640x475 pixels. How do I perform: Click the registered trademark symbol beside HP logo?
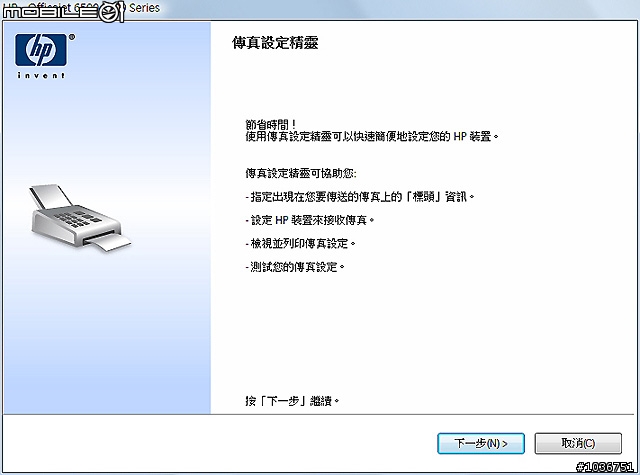(x=72, y=37)
